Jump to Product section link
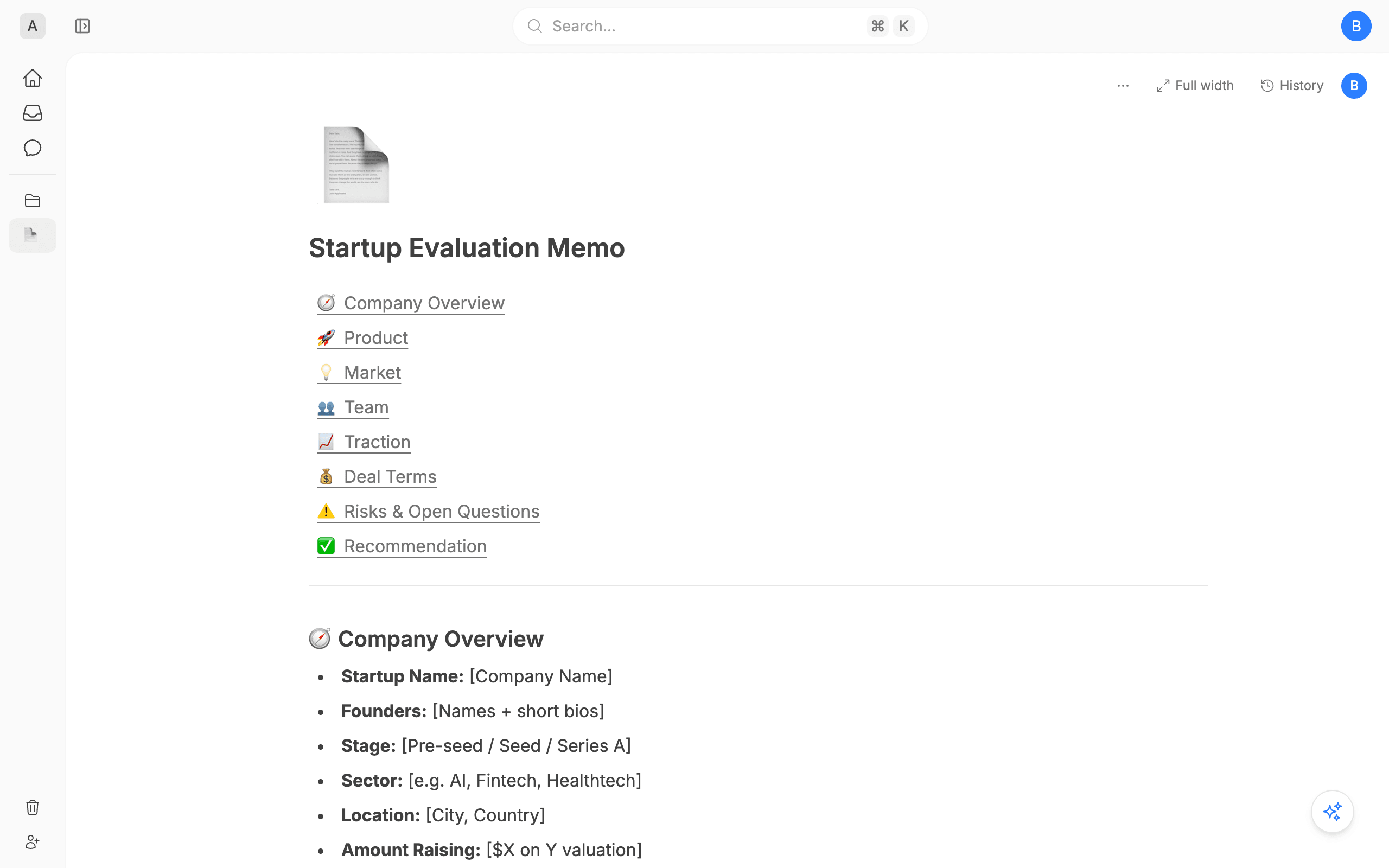1389x868 pixels. click(x=363, y=337)
